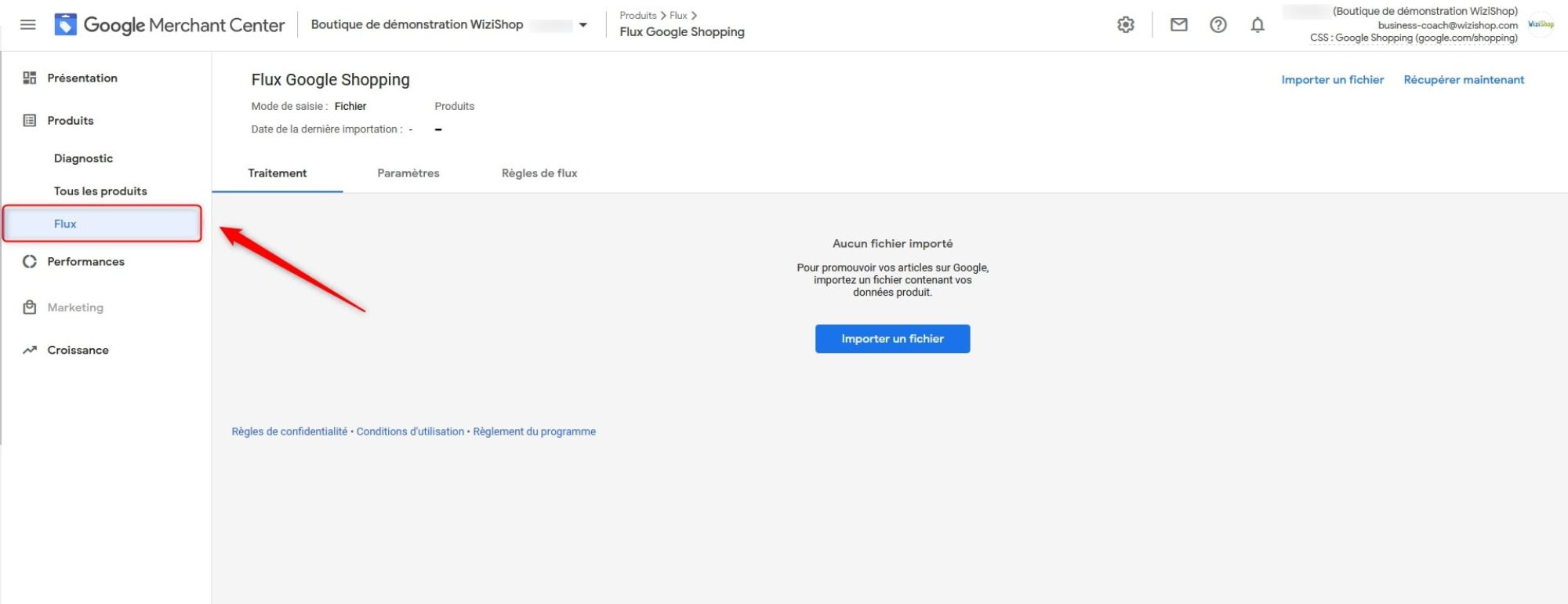Viewport: 1568px width, 604px height.
Task: Click Flux Google Shopping breadcrumb title
Action: point(682,32)
